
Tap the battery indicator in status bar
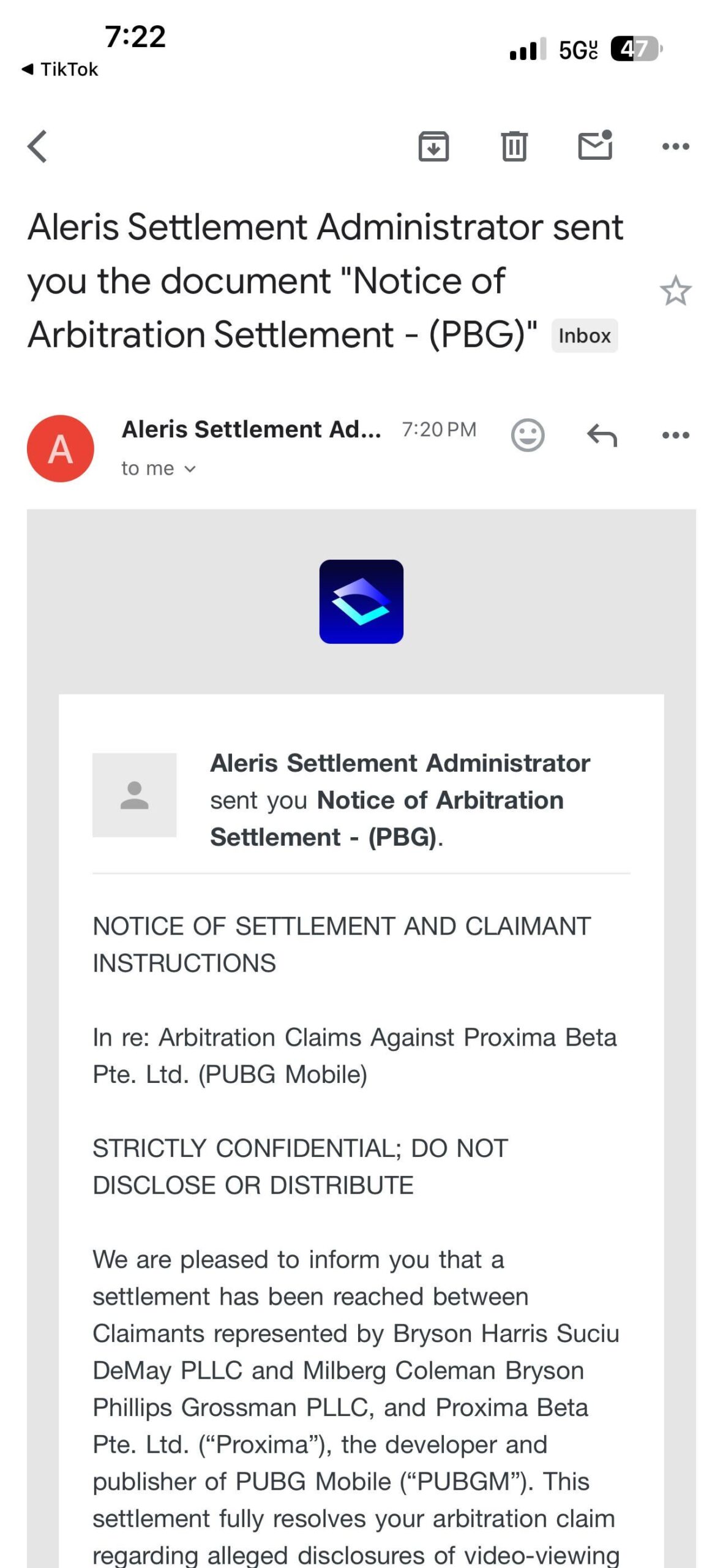pyautogui.click(x=637, y=49)
